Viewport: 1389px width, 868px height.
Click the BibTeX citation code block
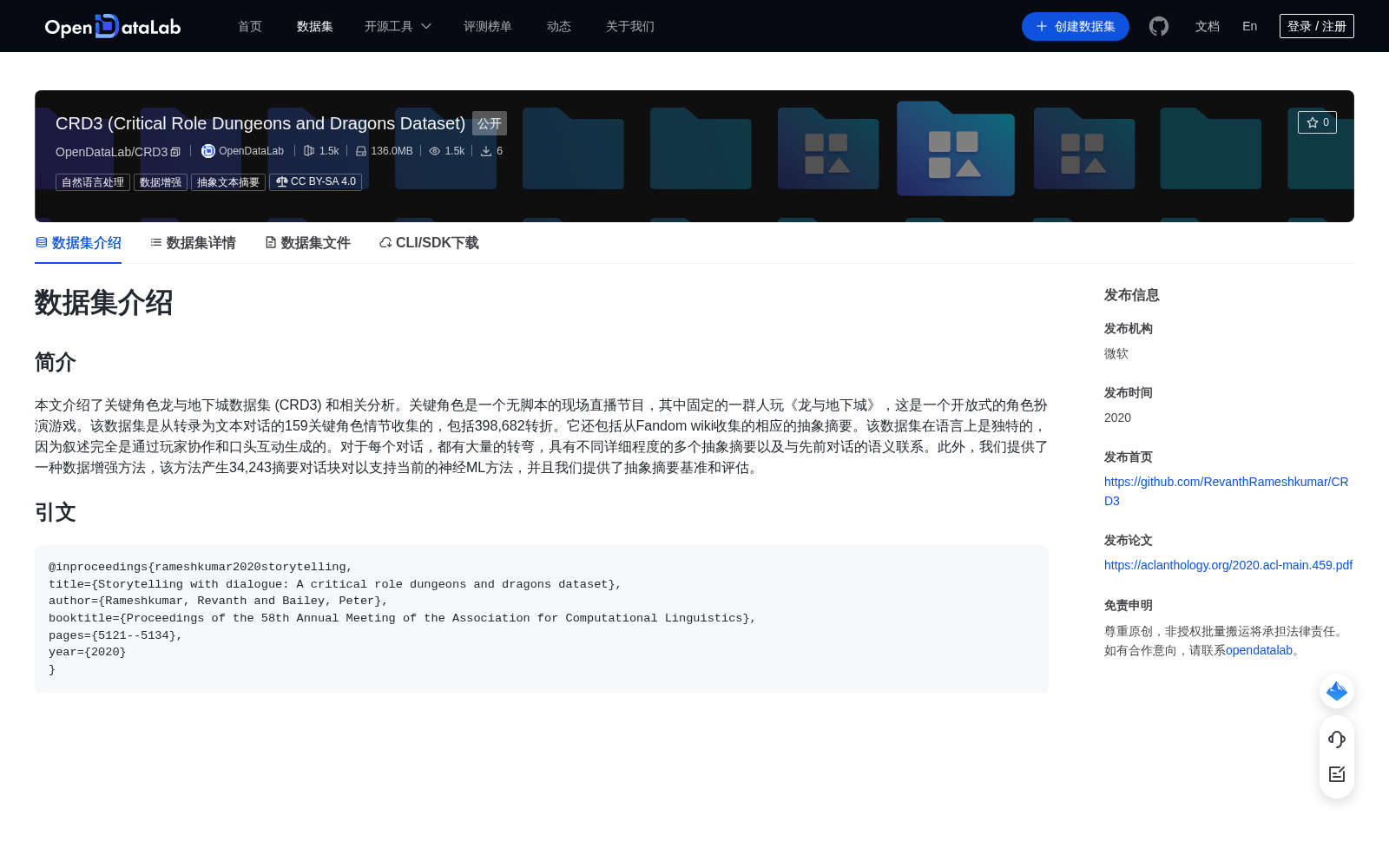[x=542, y=619]
